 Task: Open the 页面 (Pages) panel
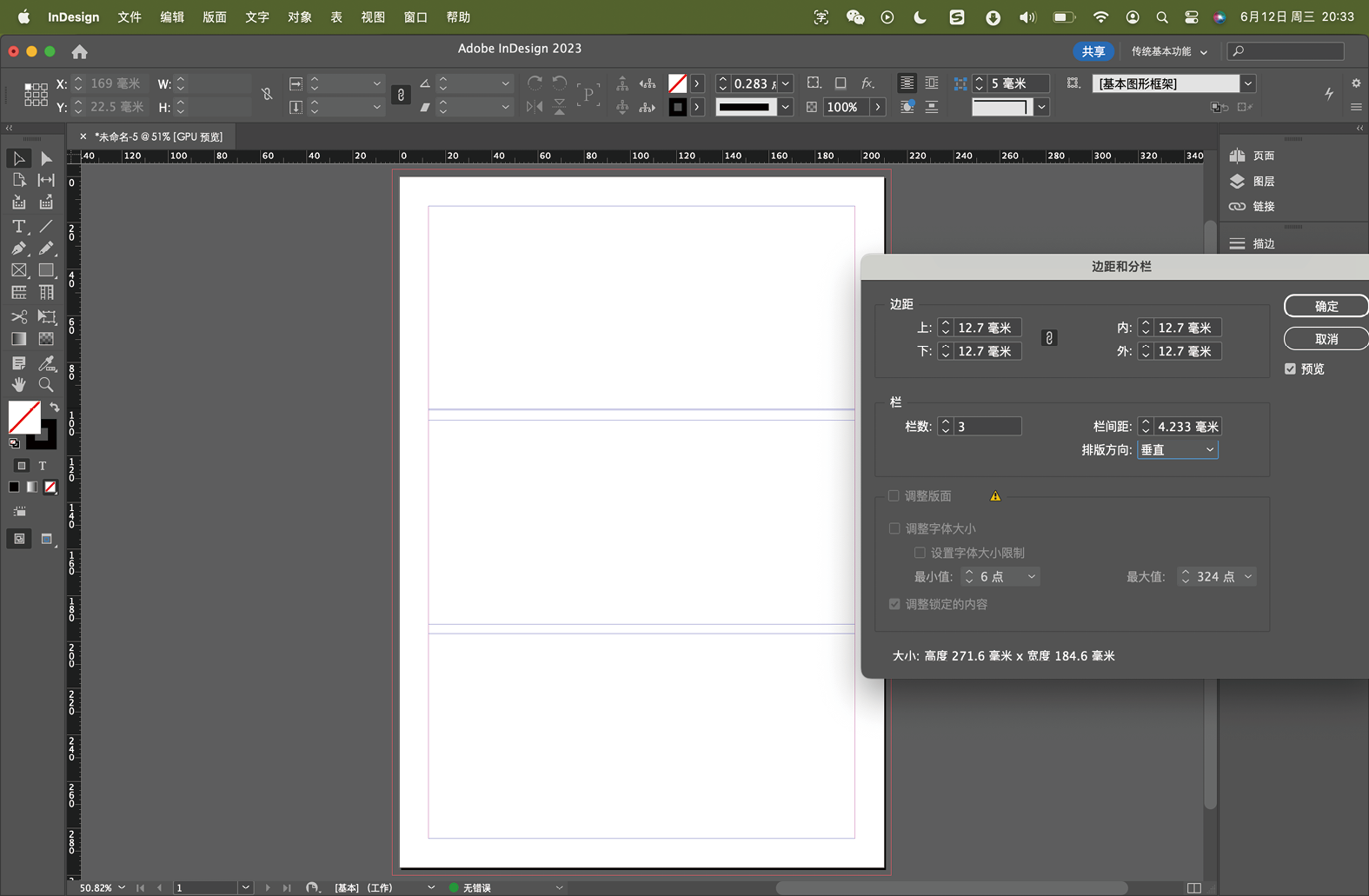[x=1253, y=156]
